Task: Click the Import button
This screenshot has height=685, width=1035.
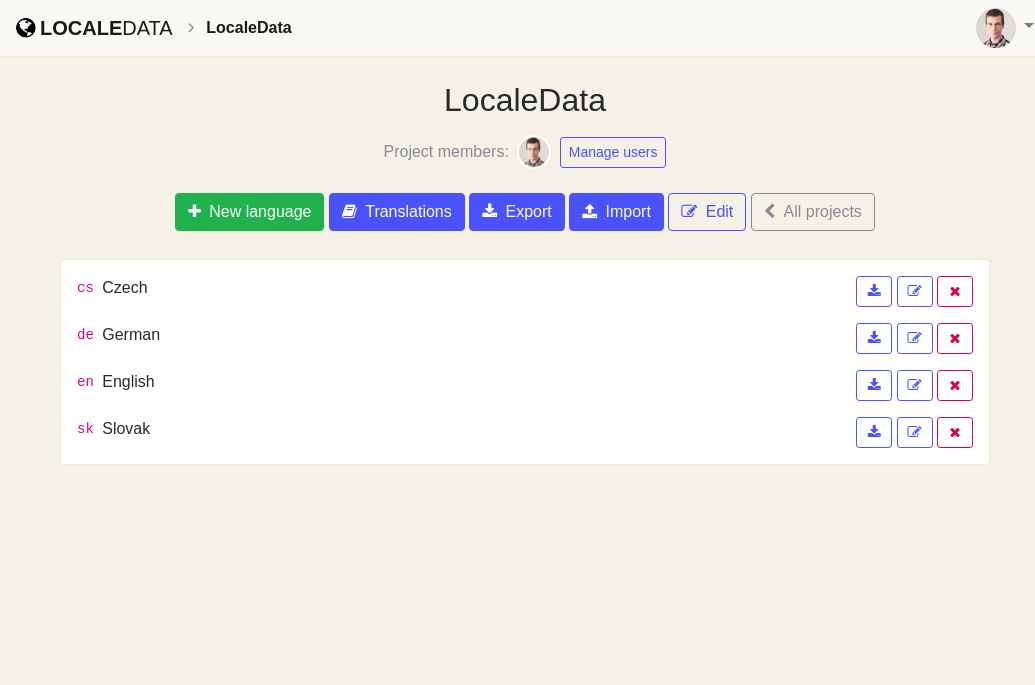Action: pos(617,212)
